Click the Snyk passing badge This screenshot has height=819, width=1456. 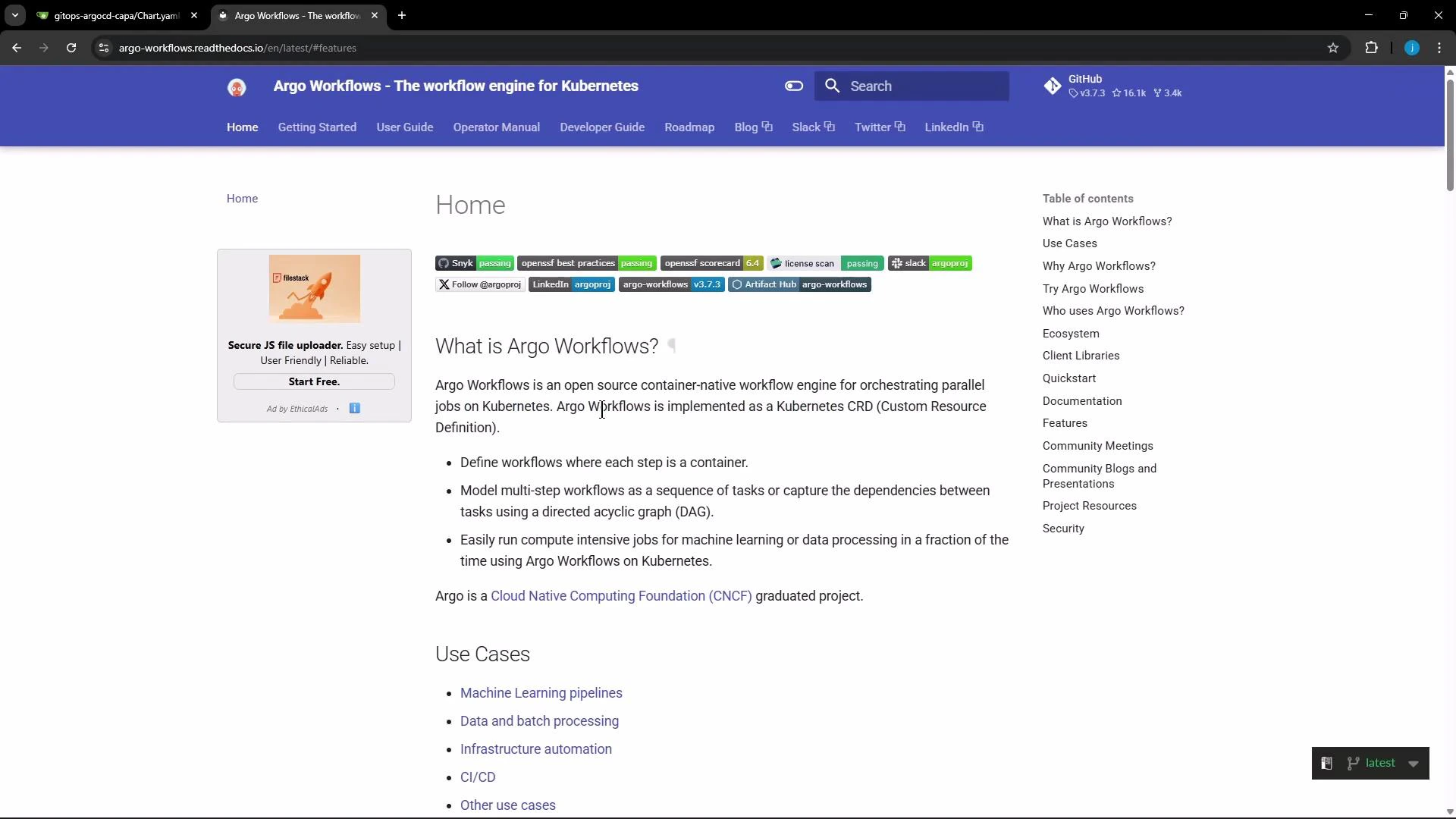coord(475,263)
